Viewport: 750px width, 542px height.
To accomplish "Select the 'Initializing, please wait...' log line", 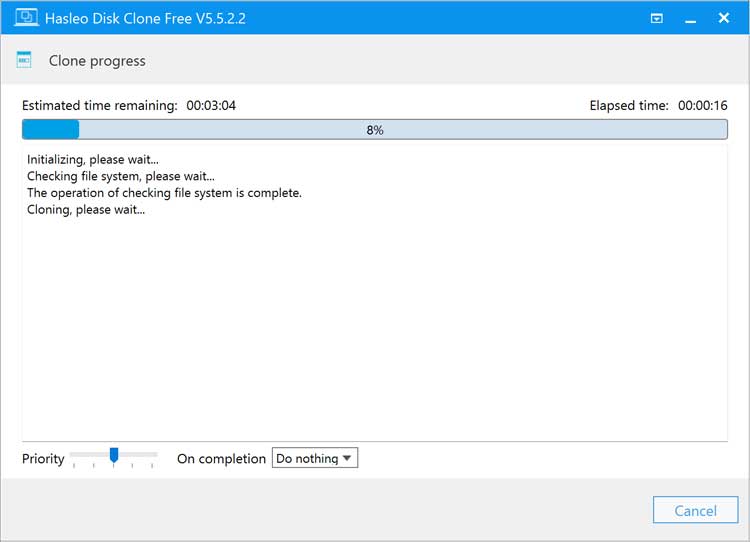I will pos(93,159).
